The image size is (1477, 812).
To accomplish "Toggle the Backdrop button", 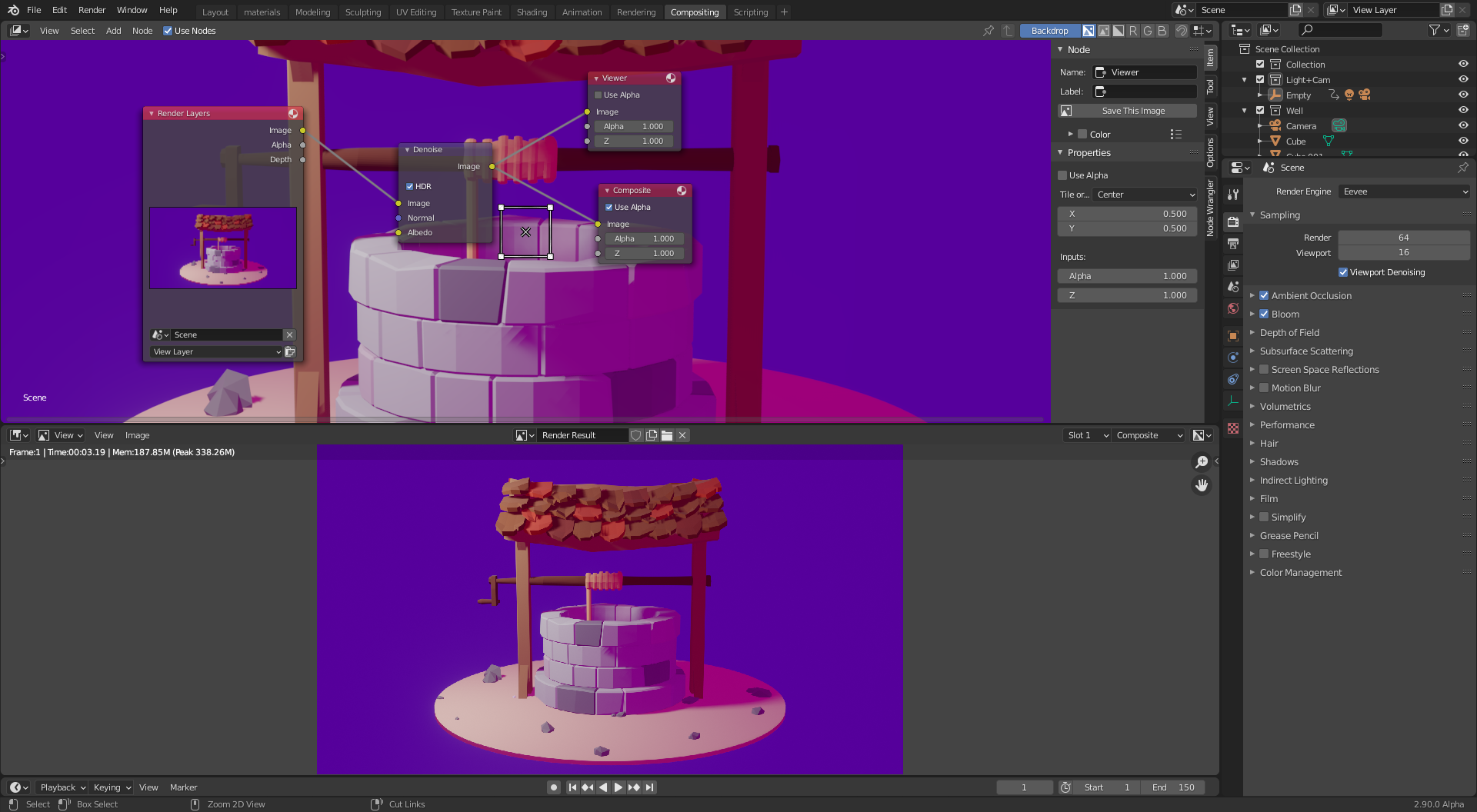I will pyautogui.click(x=1049, y=31).
